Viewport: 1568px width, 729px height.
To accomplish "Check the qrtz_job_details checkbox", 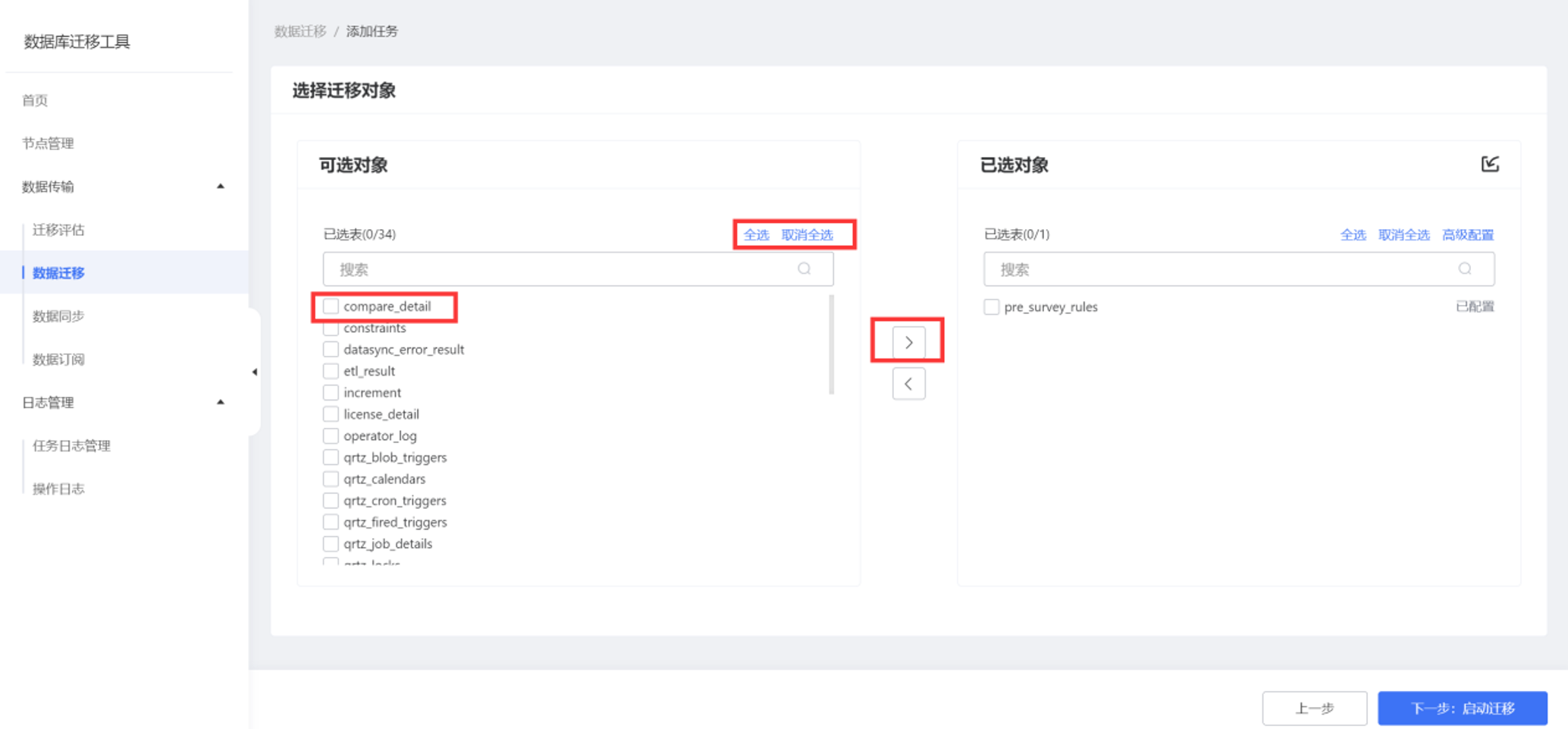I will [x=331, y=544].
